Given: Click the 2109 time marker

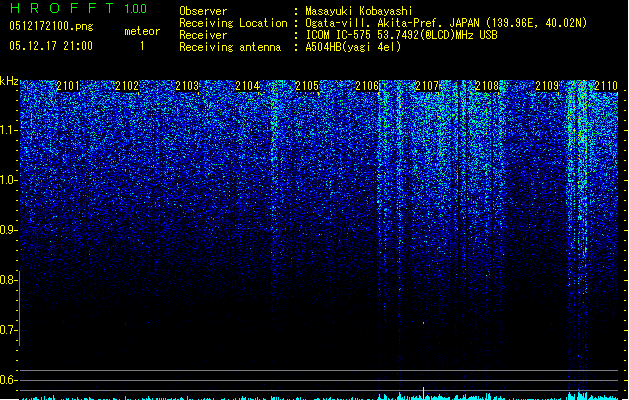Looking at the screenshot, I should [547, 86].
